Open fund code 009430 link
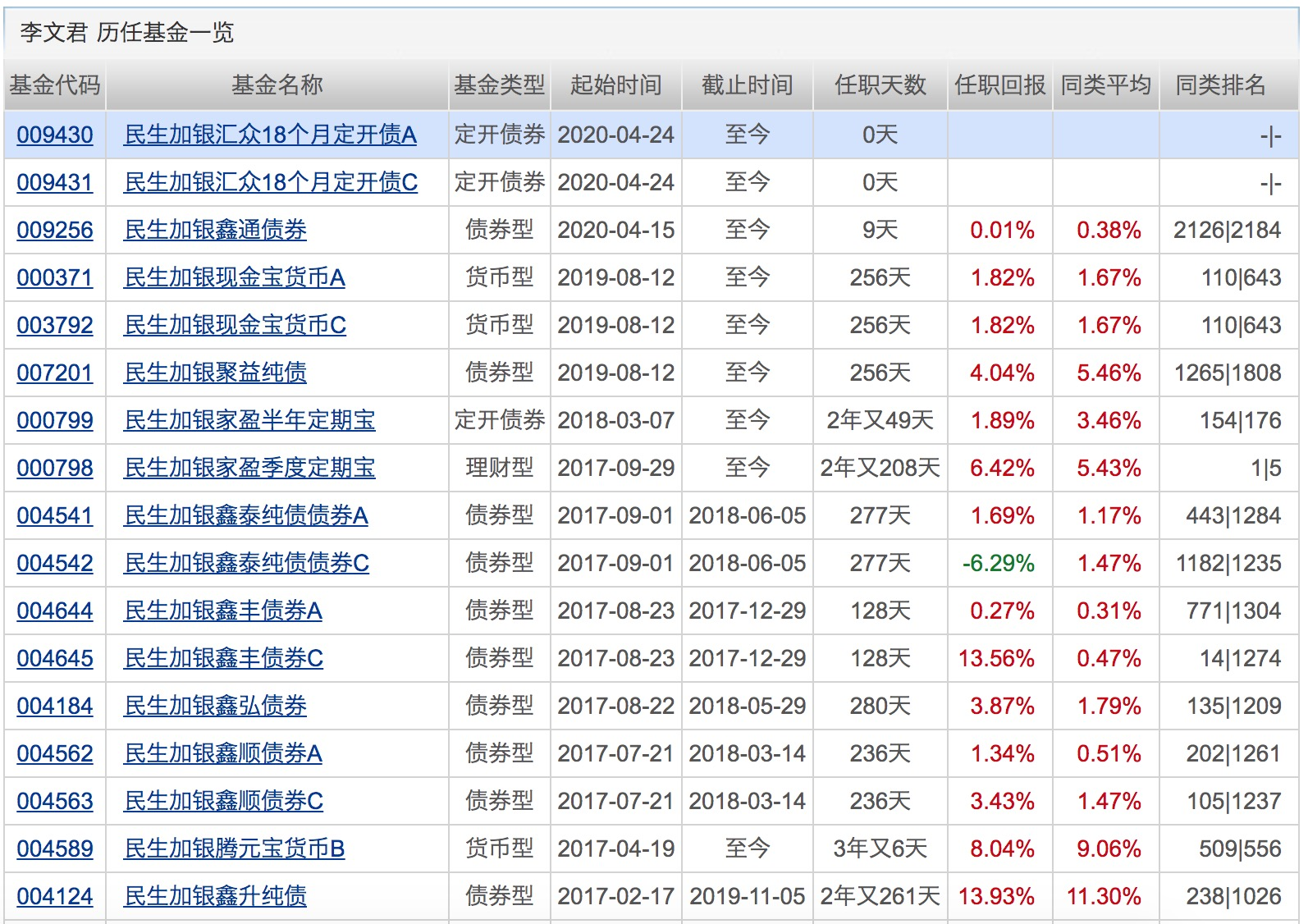Image resolution: width=1308 pixels, height=924 pixels. 55,135
